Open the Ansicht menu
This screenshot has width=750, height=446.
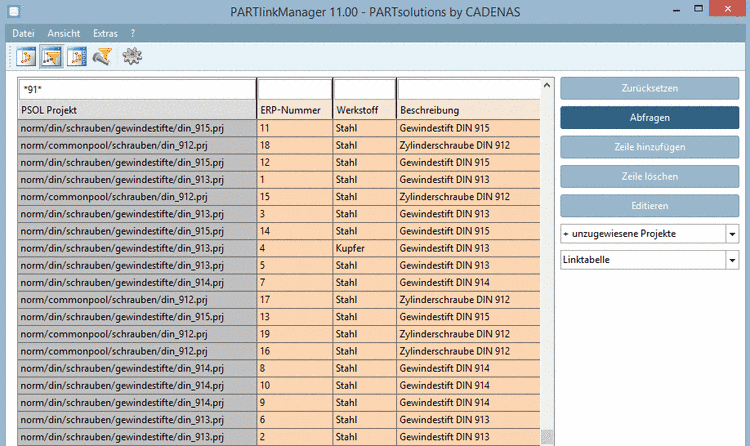[64, 33]
